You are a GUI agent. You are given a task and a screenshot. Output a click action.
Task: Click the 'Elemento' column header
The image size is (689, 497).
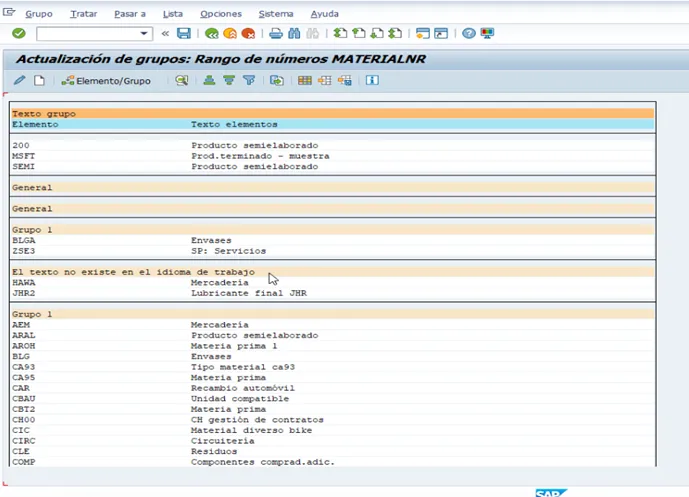click(35, 124)
